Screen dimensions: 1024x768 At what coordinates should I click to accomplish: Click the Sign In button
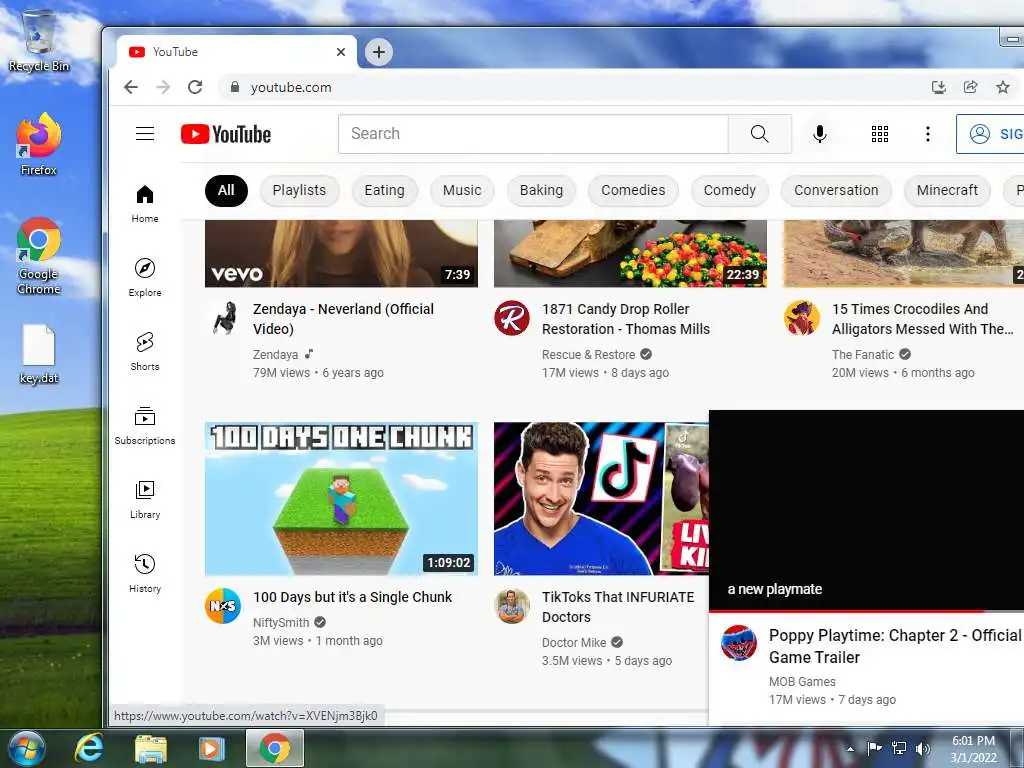tap(991, 134)
